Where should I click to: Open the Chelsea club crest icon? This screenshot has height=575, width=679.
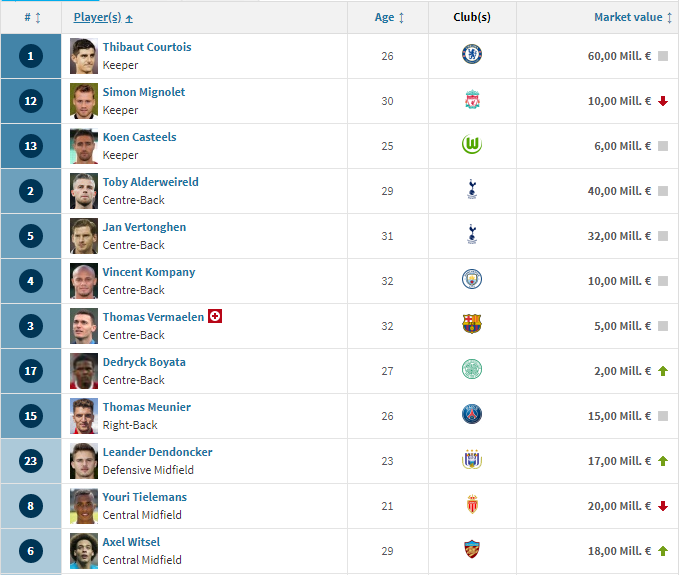(x=472, y=54)
